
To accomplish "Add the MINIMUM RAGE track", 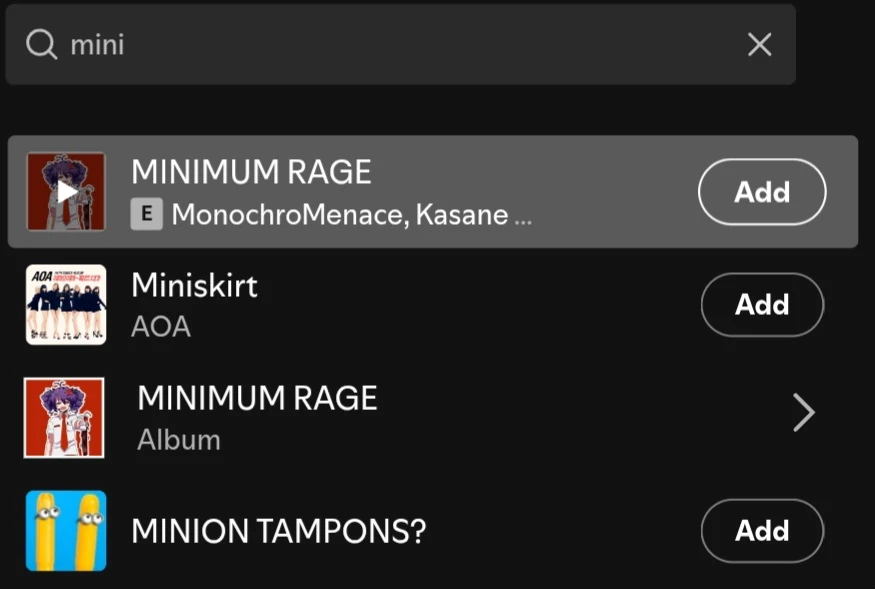I will [x=762, y=191].
